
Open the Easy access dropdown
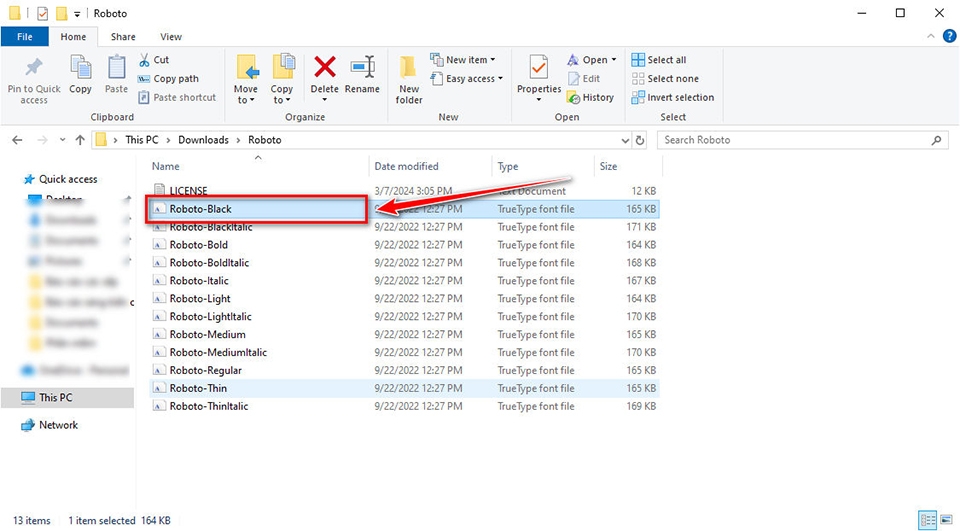467,78
